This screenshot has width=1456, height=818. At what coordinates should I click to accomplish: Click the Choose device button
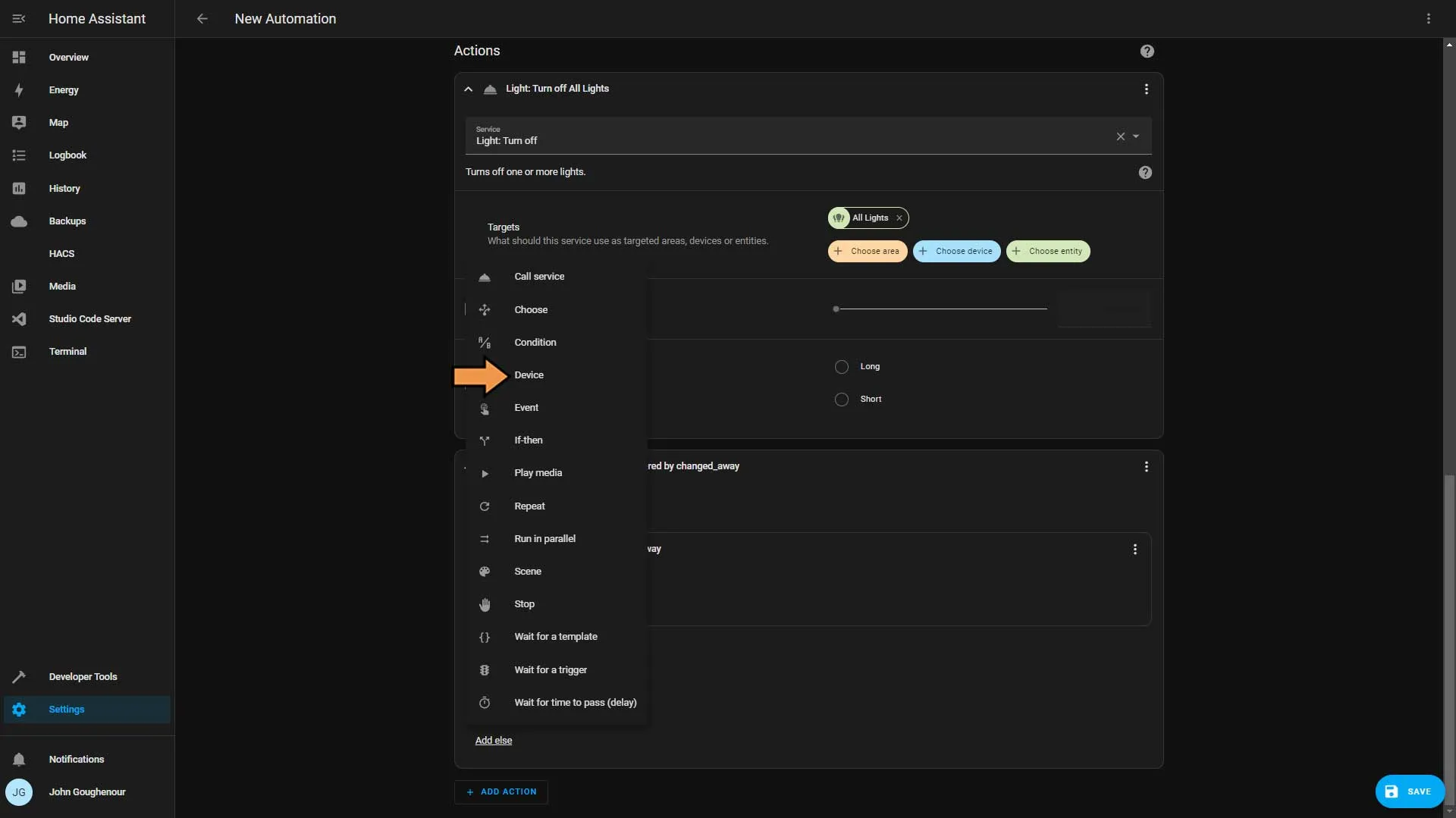[955, 251]
